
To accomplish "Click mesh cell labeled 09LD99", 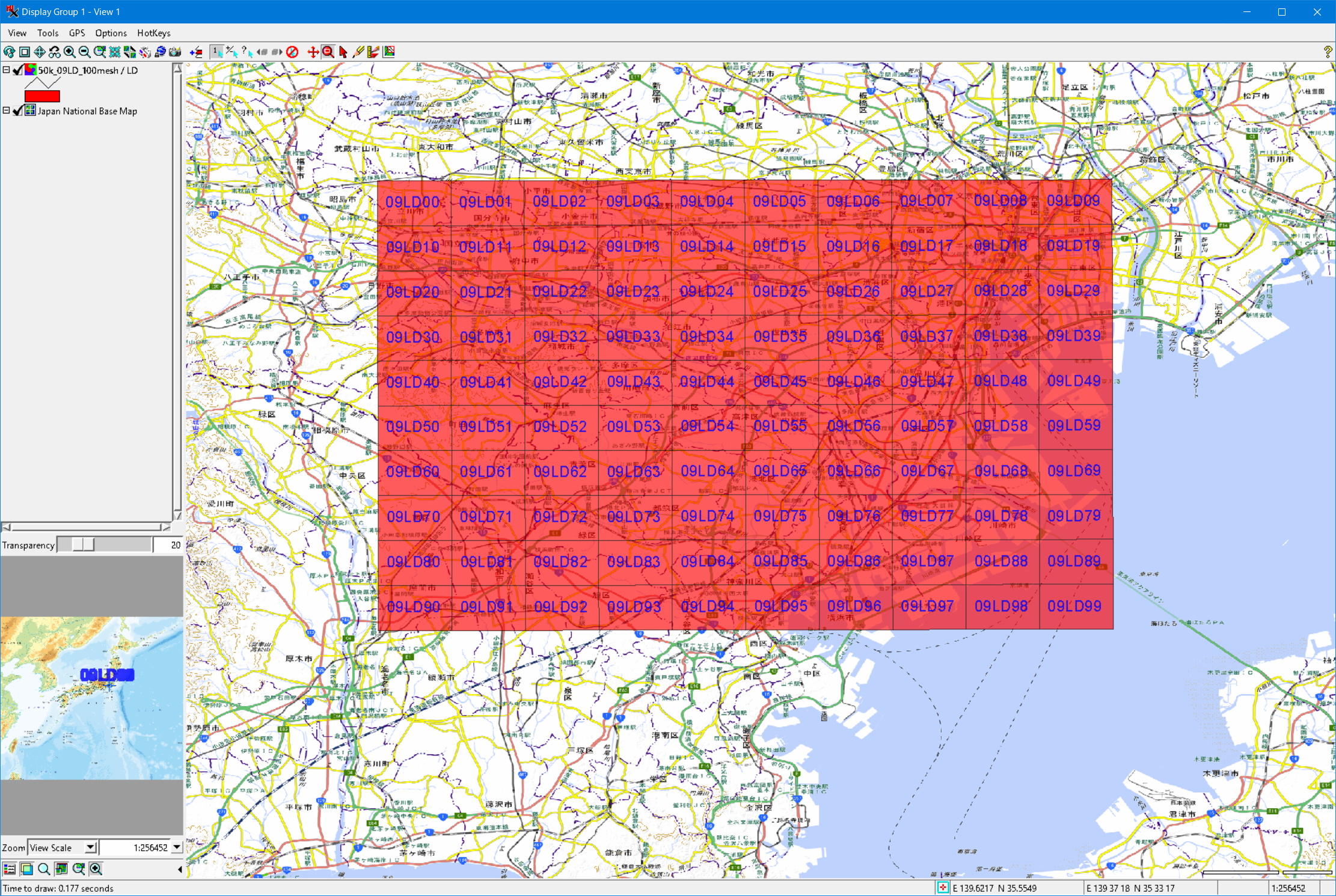I will [1076, 607].
